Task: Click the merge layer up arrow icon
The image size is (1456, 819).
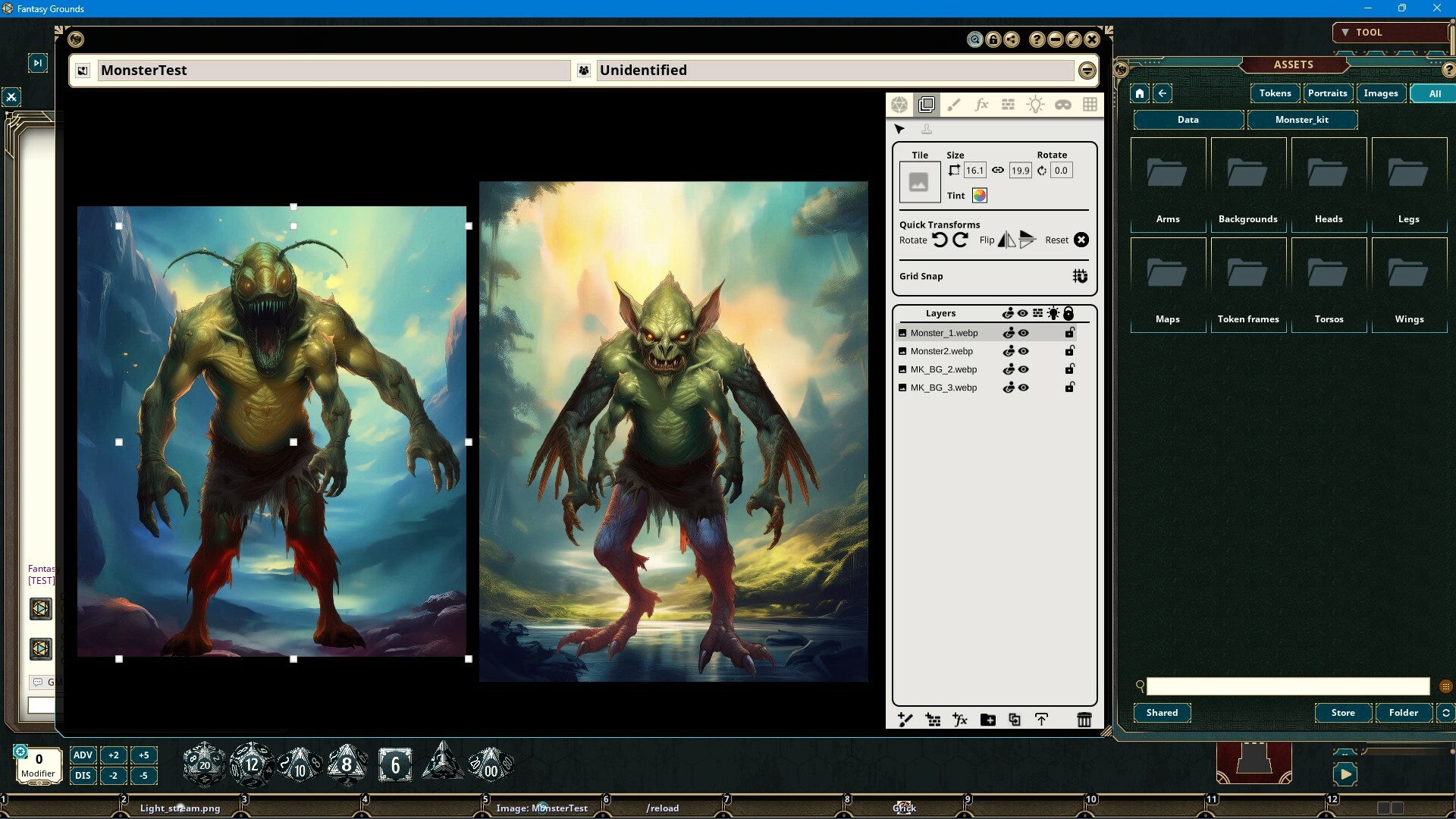Action: pos(1041,720)
